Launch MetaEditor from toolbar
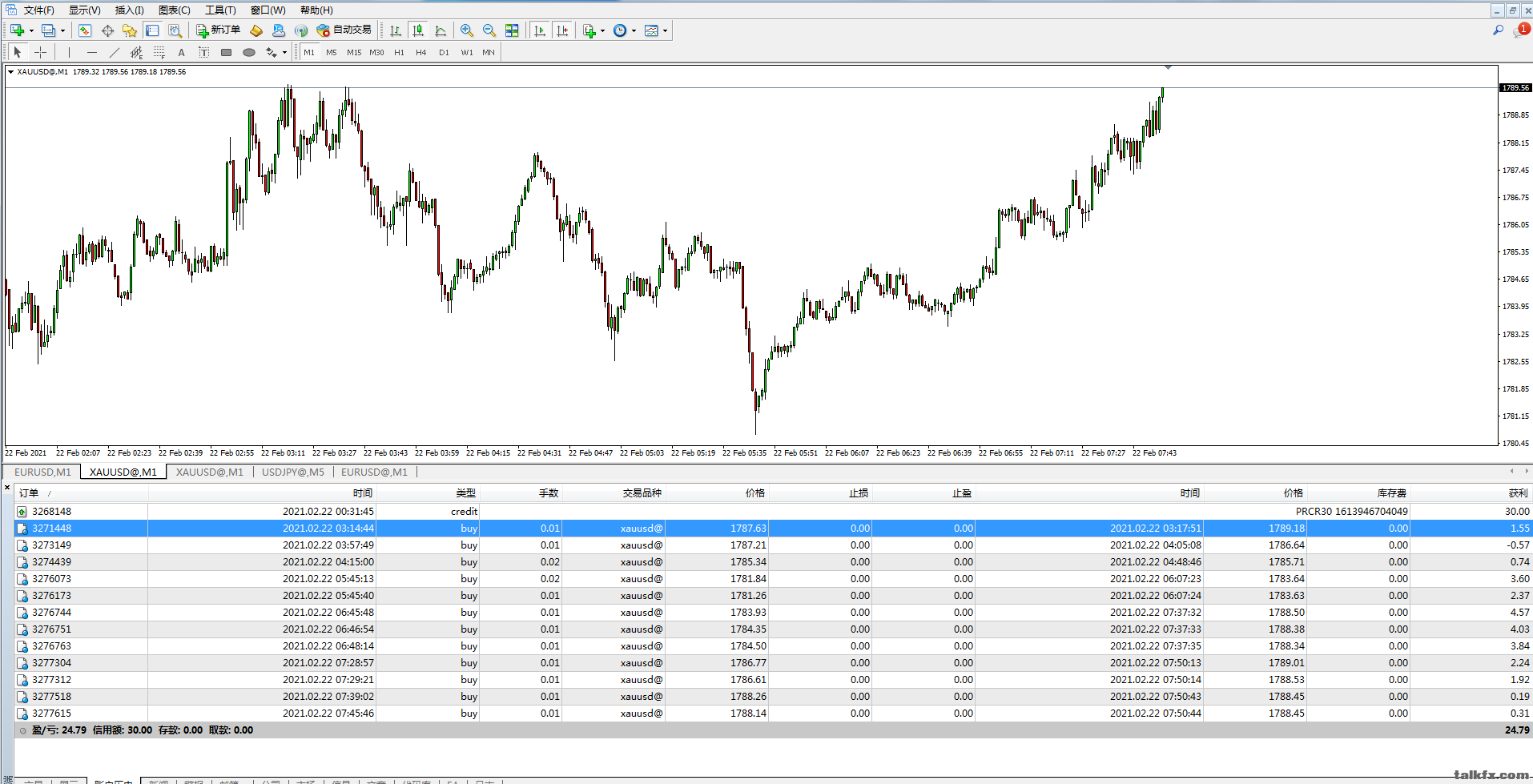The height and width of the screenshot is (784, 1533). [256, 30]
